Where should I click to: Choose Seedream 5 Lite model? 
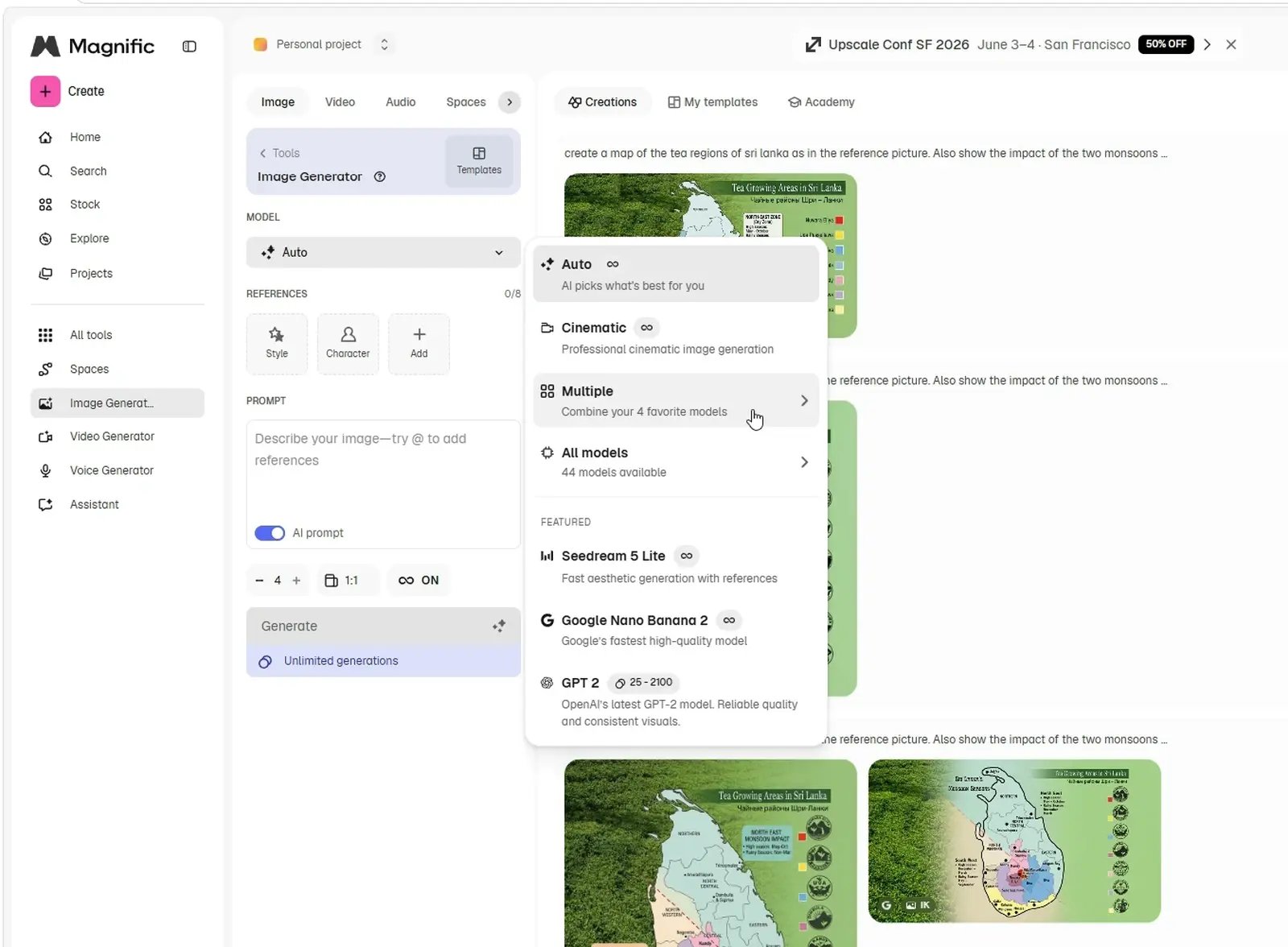(x=676, y=566)
